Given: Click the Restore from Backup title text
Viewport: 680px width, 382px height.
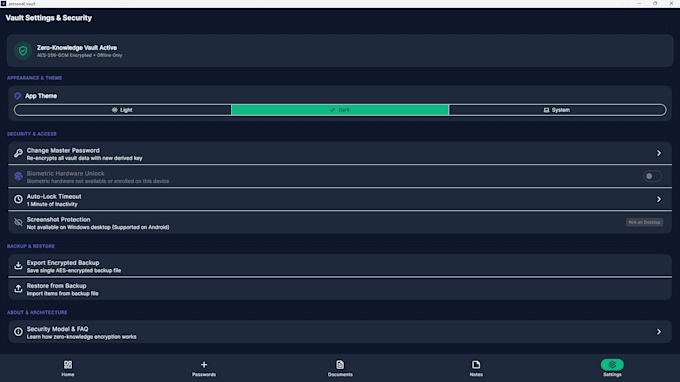Looking at the screenshot, I should click(x=57, y=286).
